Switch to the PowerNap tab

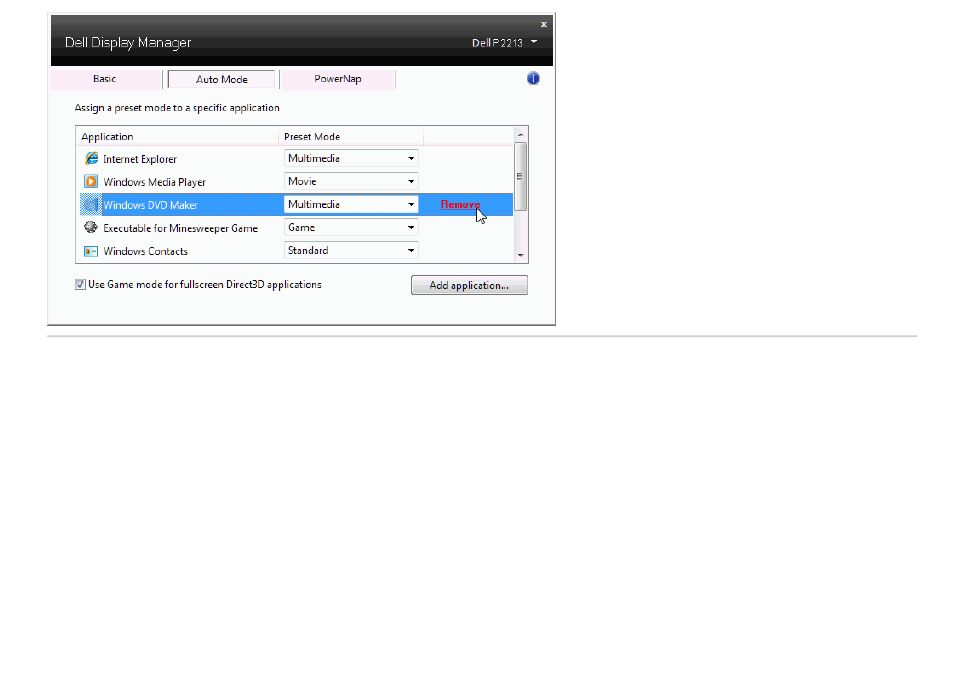tap(338, 79)
